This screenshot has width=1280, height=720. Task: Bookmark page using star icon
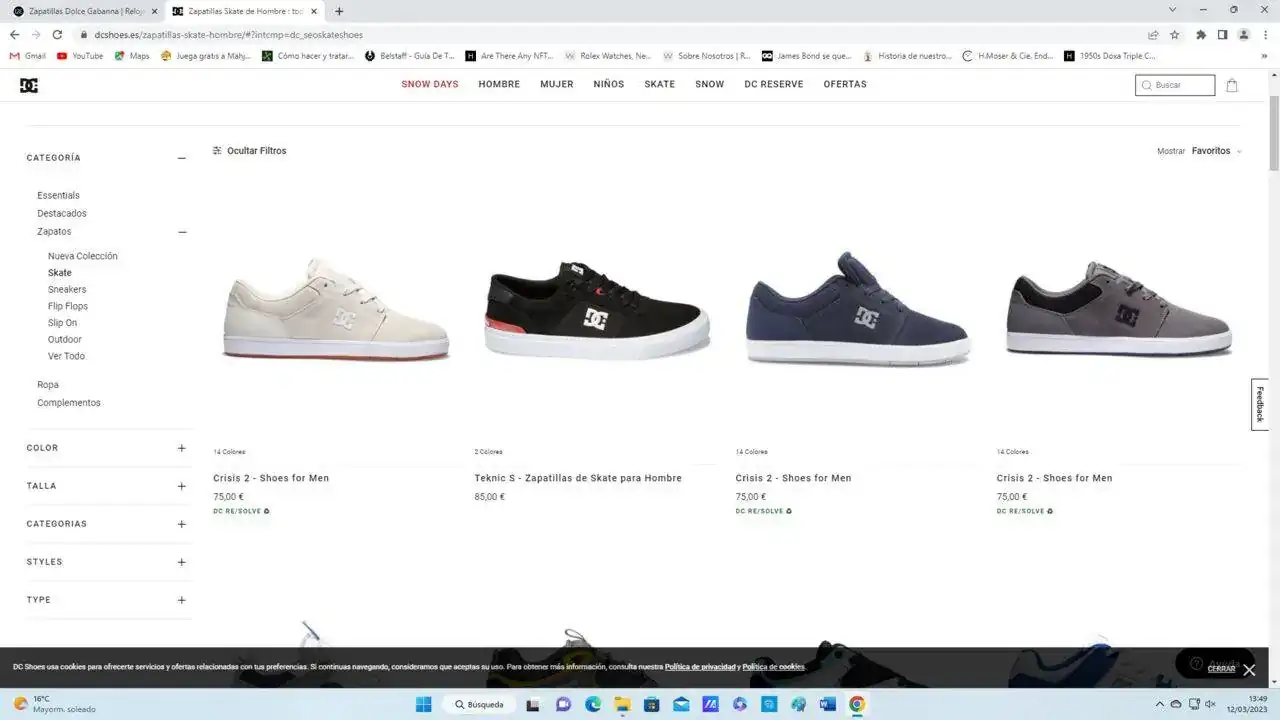(x=1175, y=35)
